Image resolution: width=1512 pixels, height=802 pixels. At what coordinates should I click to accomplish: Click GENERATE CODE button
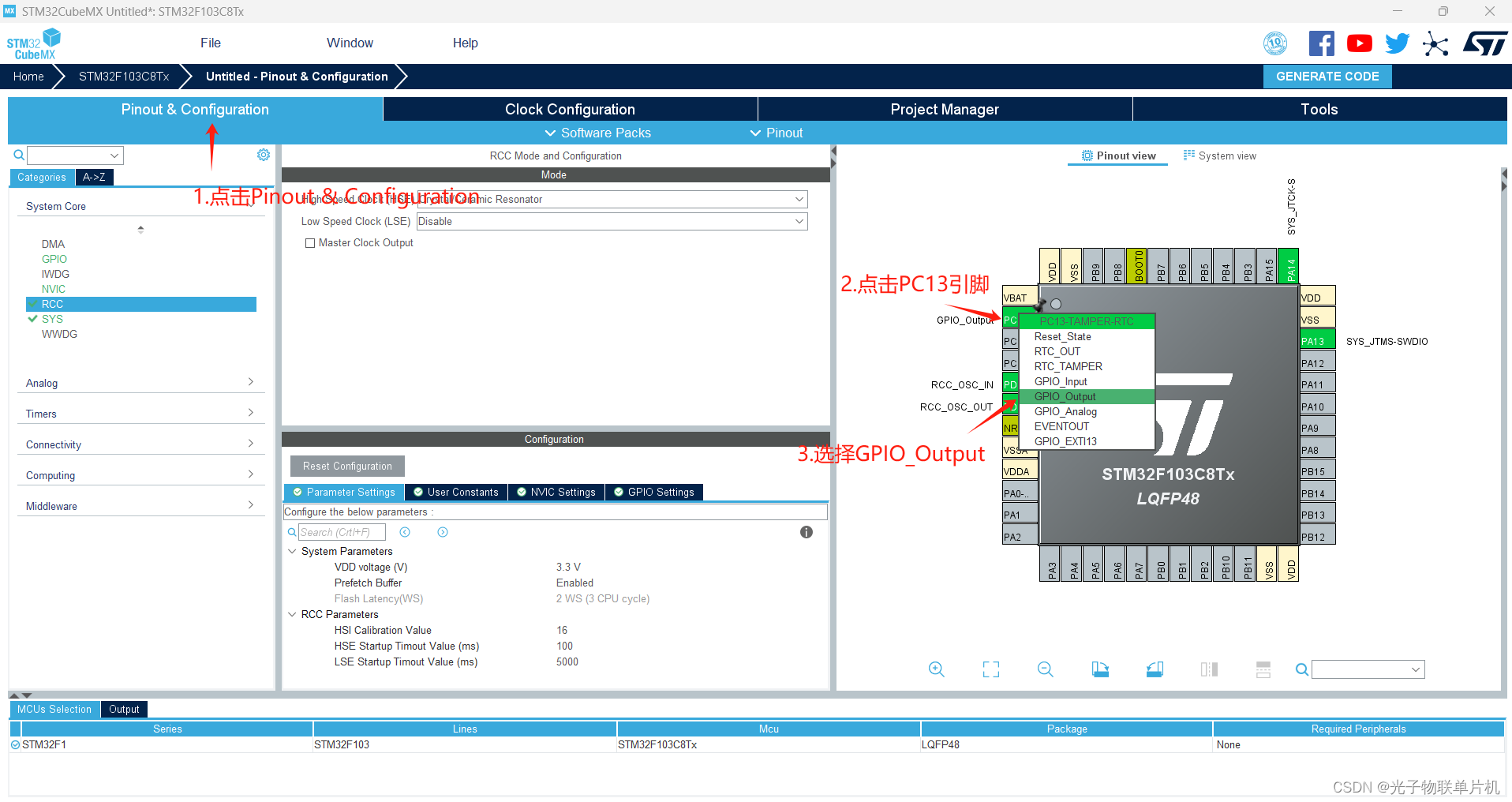tap(1327, 77)
